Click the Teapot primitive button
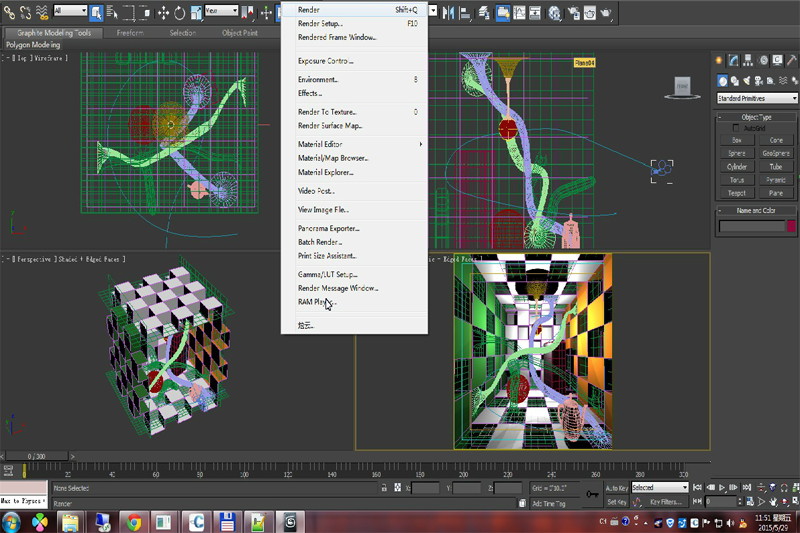 [x=737, y=193]
